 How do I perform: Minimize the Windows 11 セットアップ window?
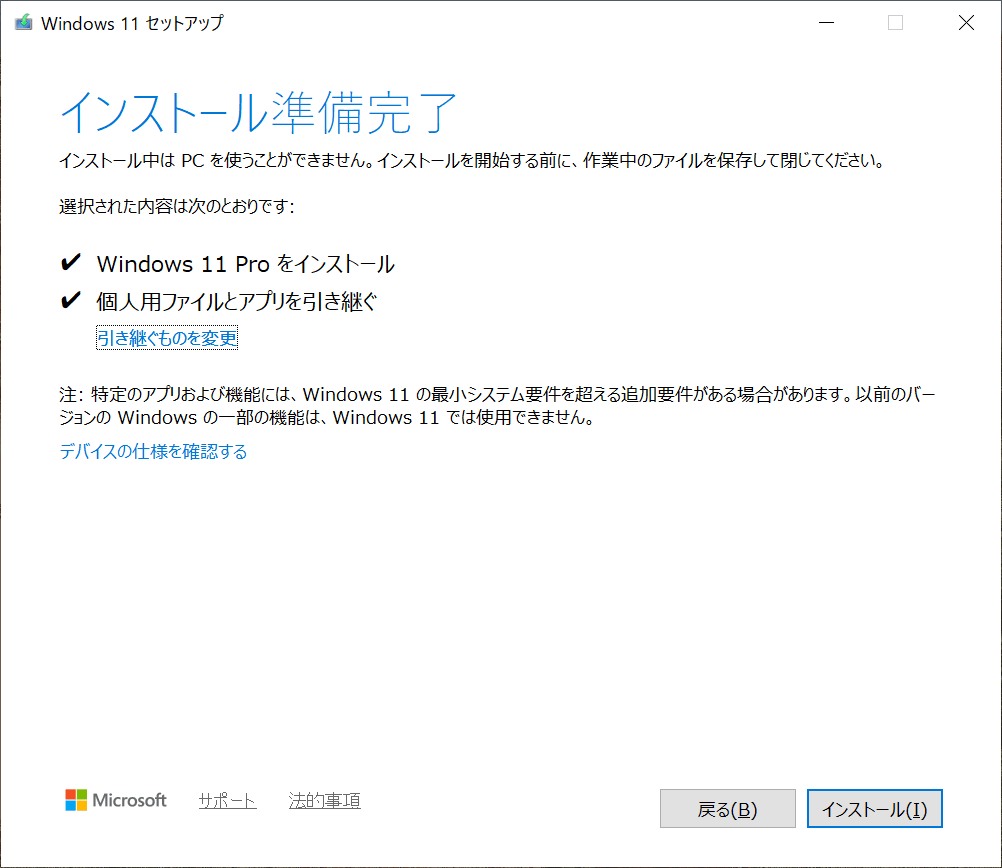825,23
